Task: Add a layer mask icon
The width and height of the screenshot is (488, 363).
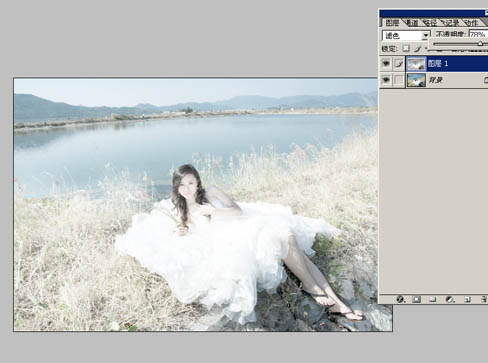Action: 416,299
